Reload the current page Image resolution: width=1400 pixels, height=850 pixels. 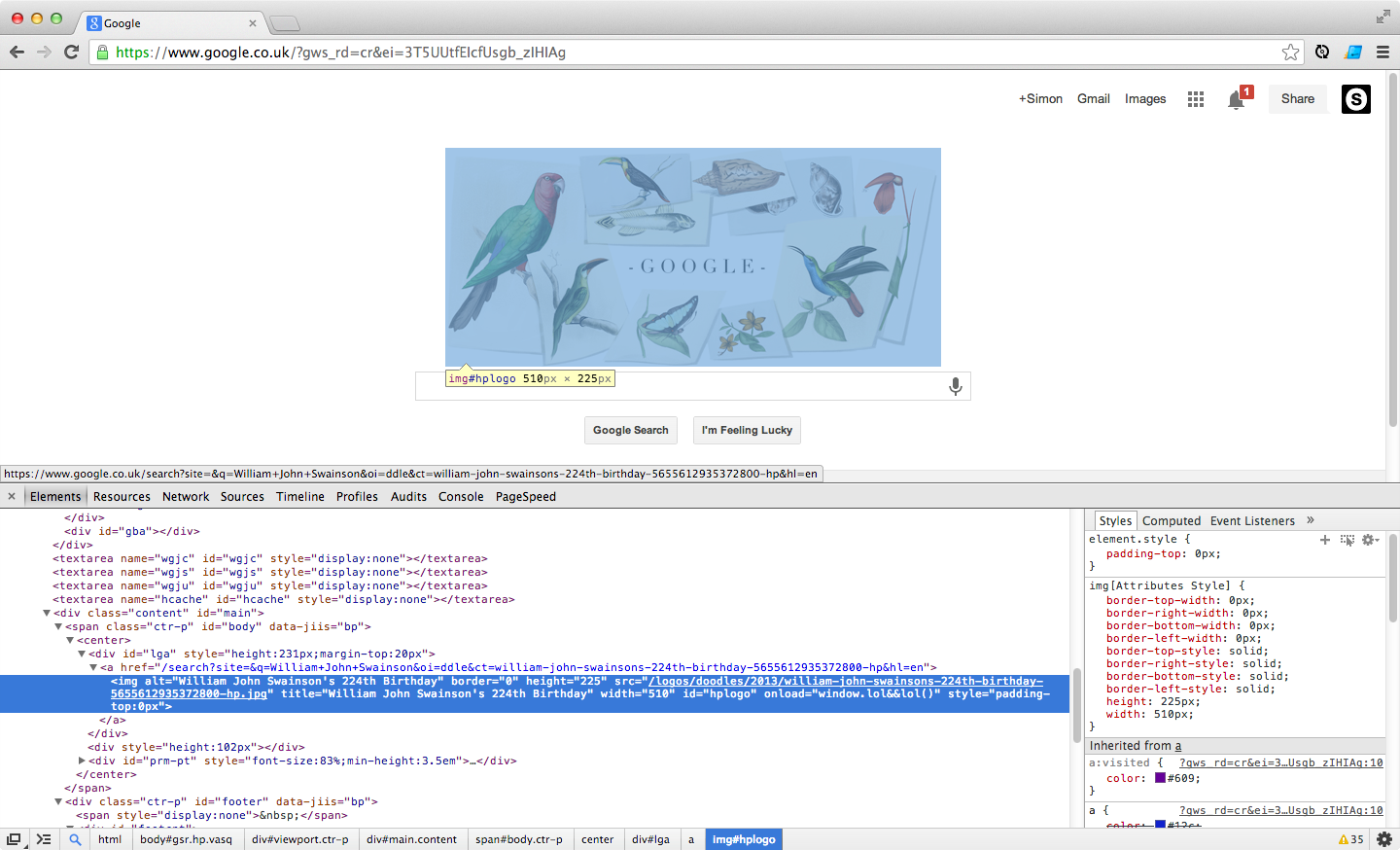71,52
